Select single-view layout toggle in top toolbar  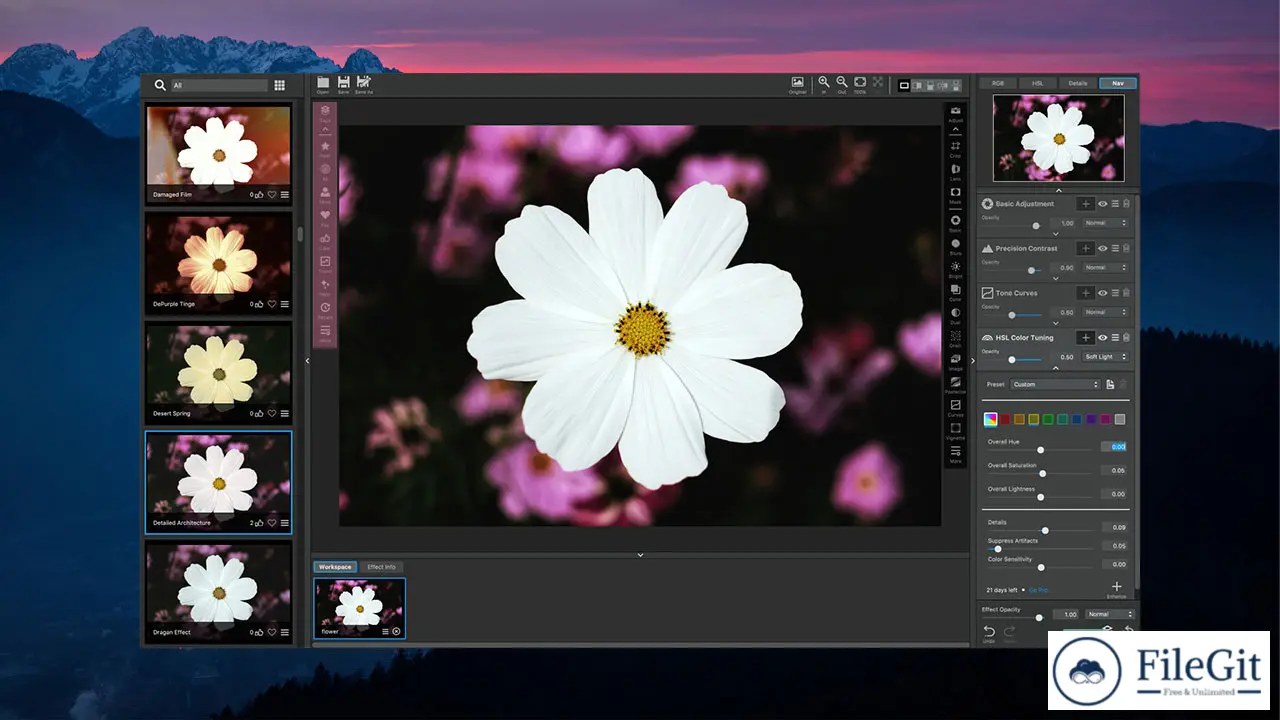tap(904, 86)
